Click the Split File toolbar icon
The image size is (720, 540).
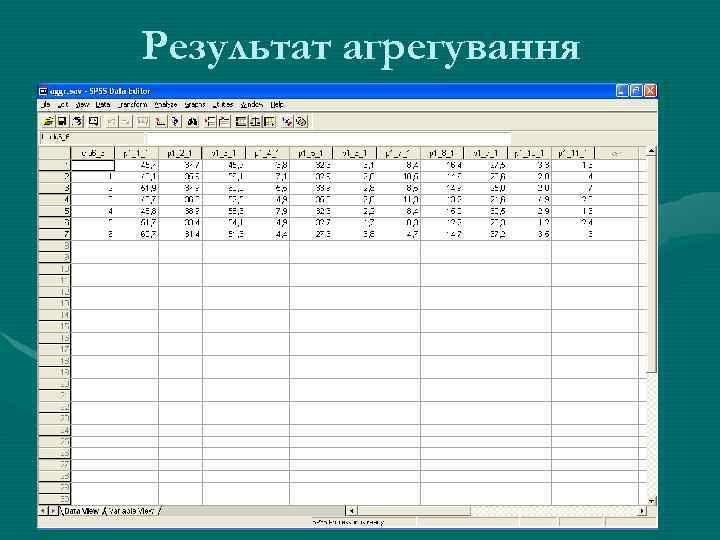point(241,122)
